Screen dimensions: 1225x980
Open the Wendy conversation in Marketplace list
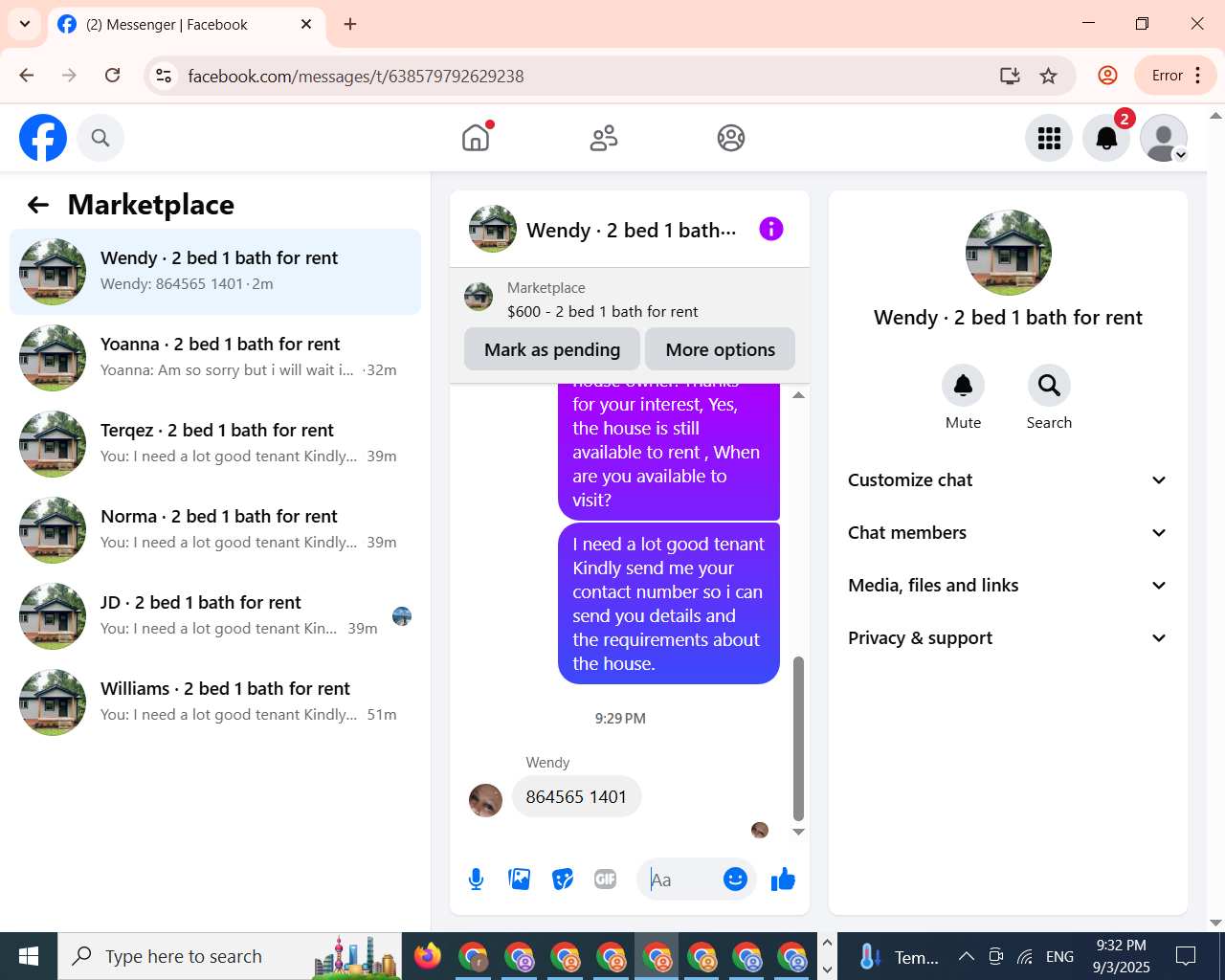point(215,272)
